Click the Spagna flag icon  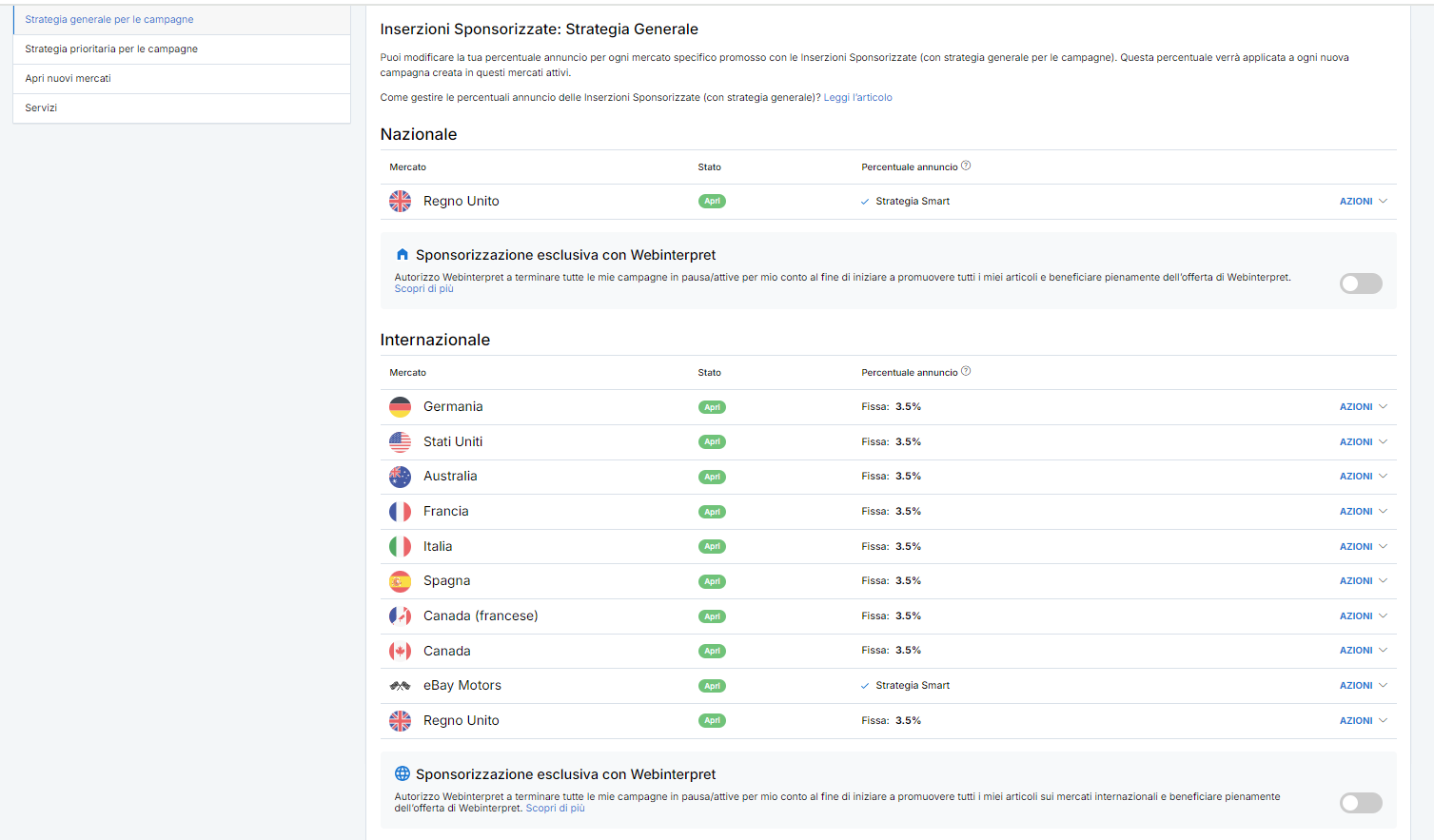400,581
